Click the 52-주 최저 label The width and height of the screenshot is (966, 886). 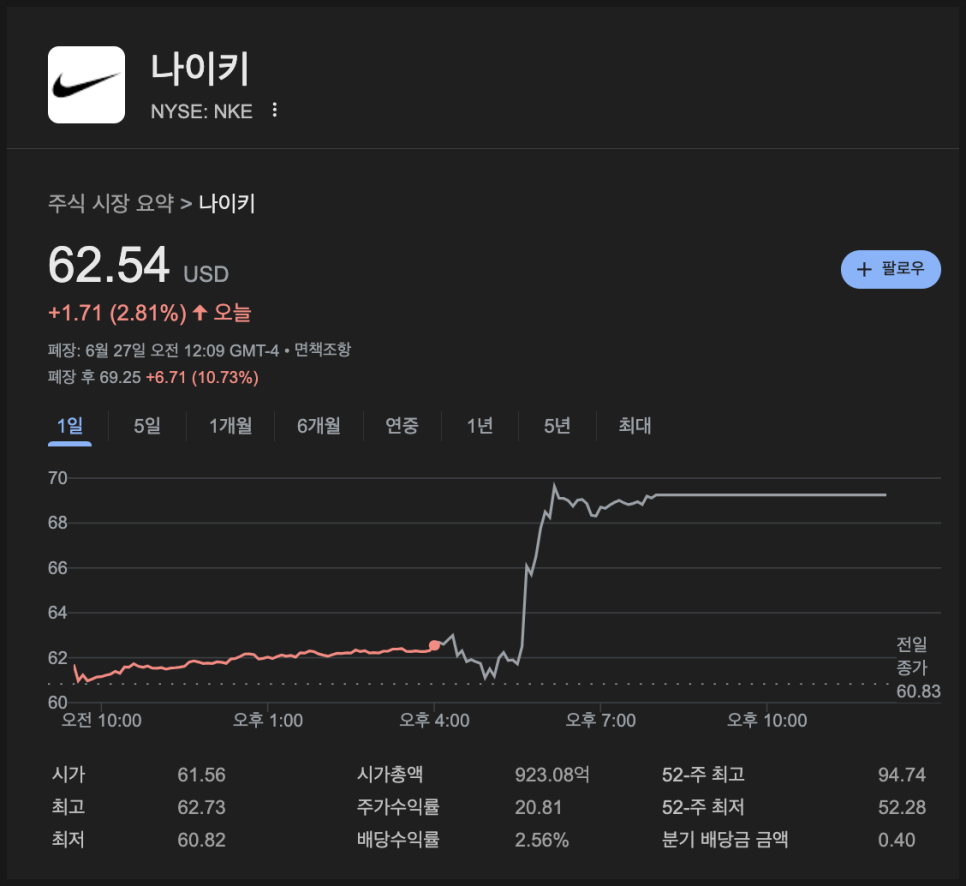click(703, 807)
